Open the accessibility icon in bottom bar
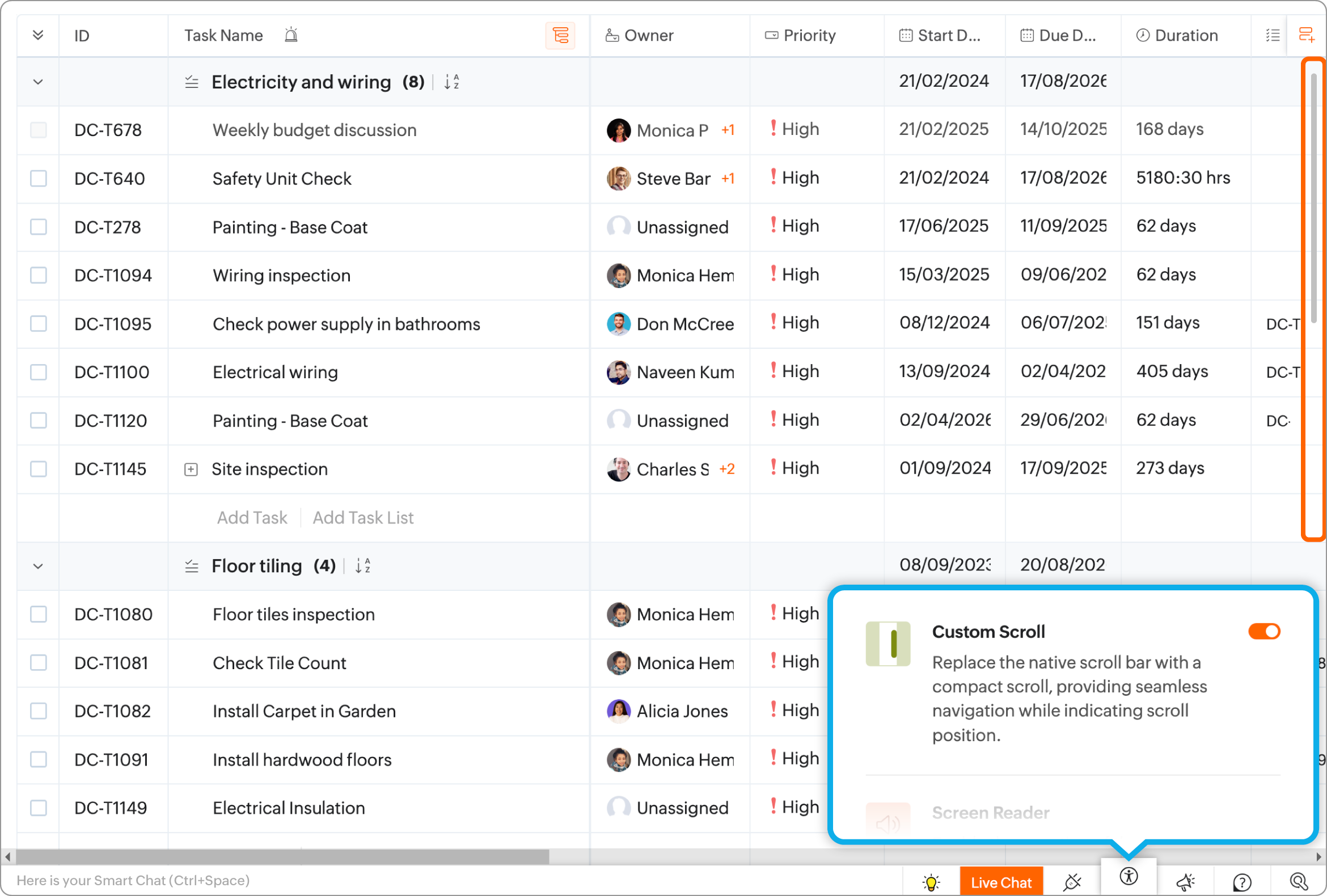Image resolution: width=1327 pixels, height=896 pixels. pyautogui.click(x=1129, y=877)
